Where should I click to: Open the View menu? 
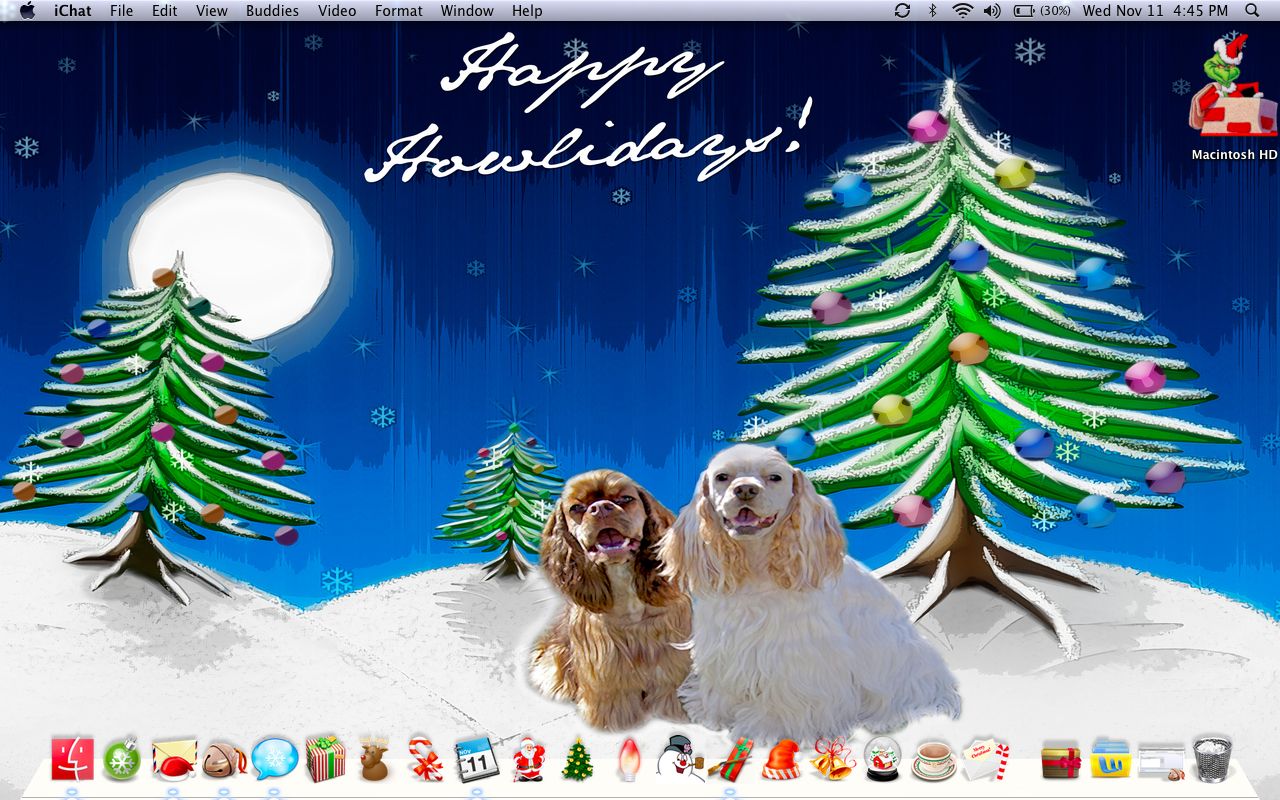(x=211, y=11)
